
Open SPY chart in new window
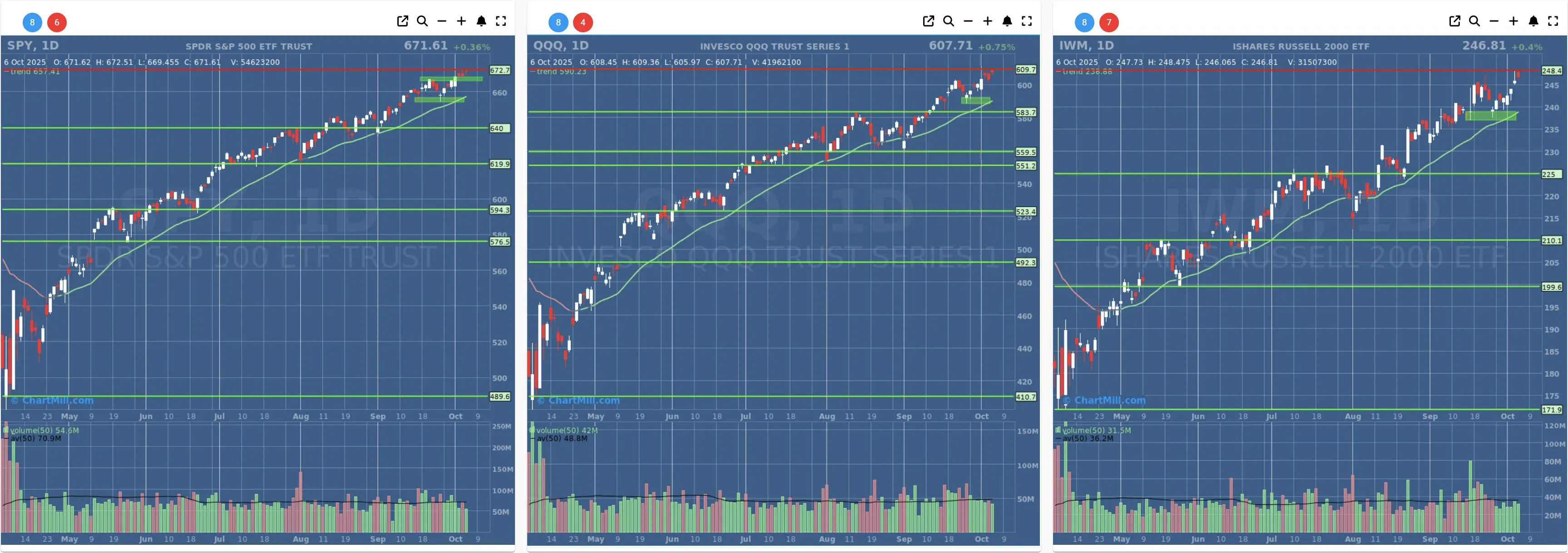[402, 21]
